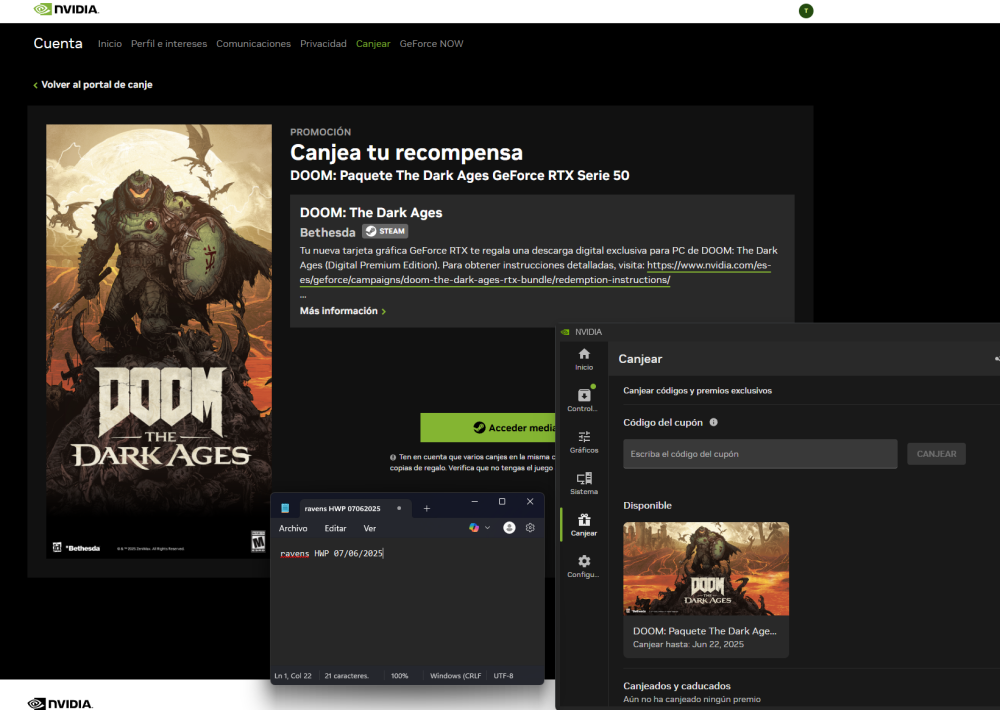The width and height of the screenshot is (1000, 710).
Task: Open Gráficos in the NVIDIA app sidebar
Action: point(584,442)
